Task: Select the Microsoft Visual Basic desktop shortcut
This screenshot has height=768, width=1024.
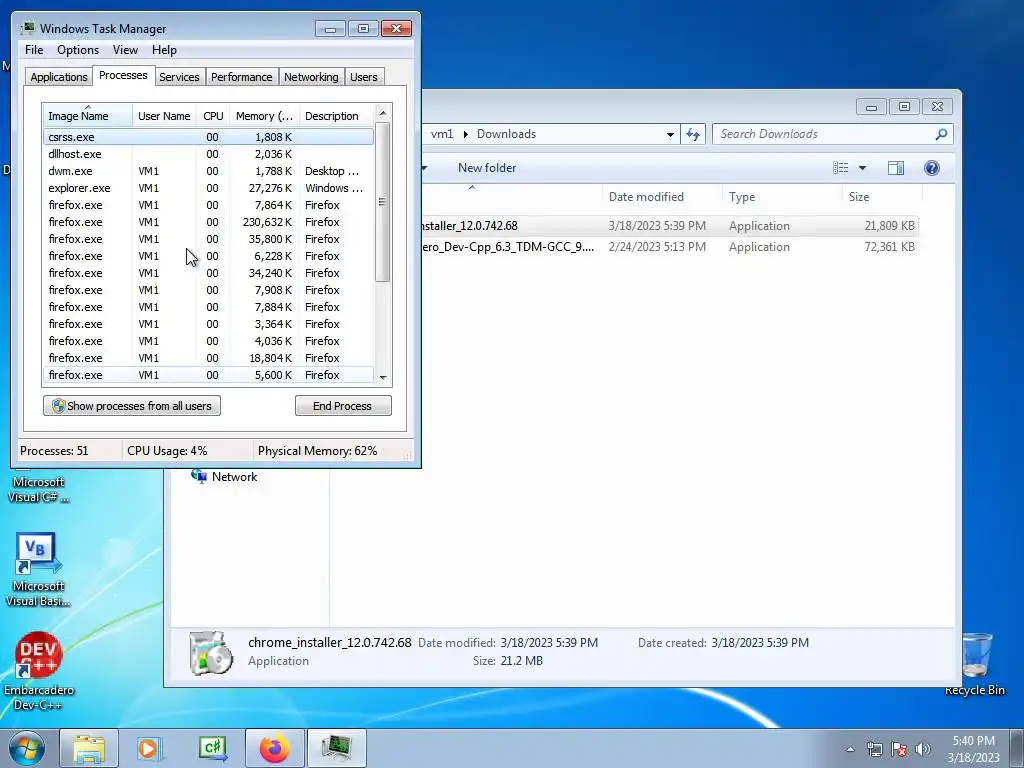Action: [38, 569]
